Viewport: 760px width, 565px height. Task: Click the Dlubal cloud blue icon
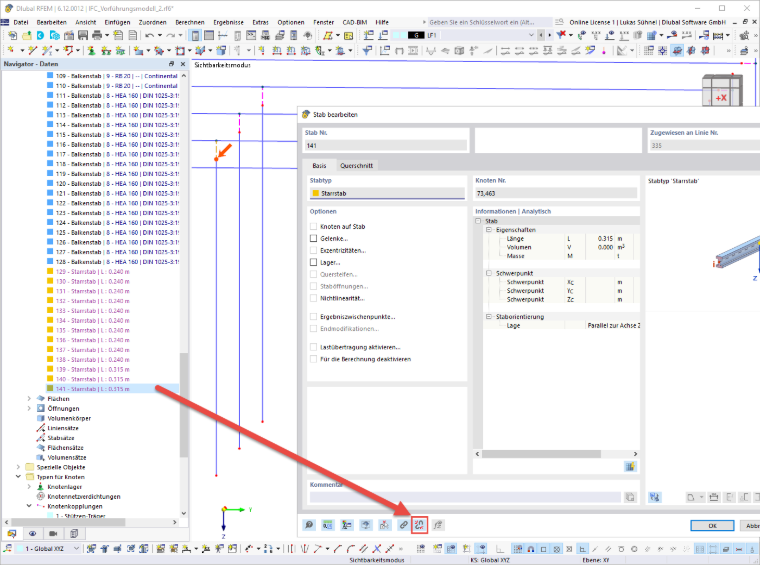41,35
